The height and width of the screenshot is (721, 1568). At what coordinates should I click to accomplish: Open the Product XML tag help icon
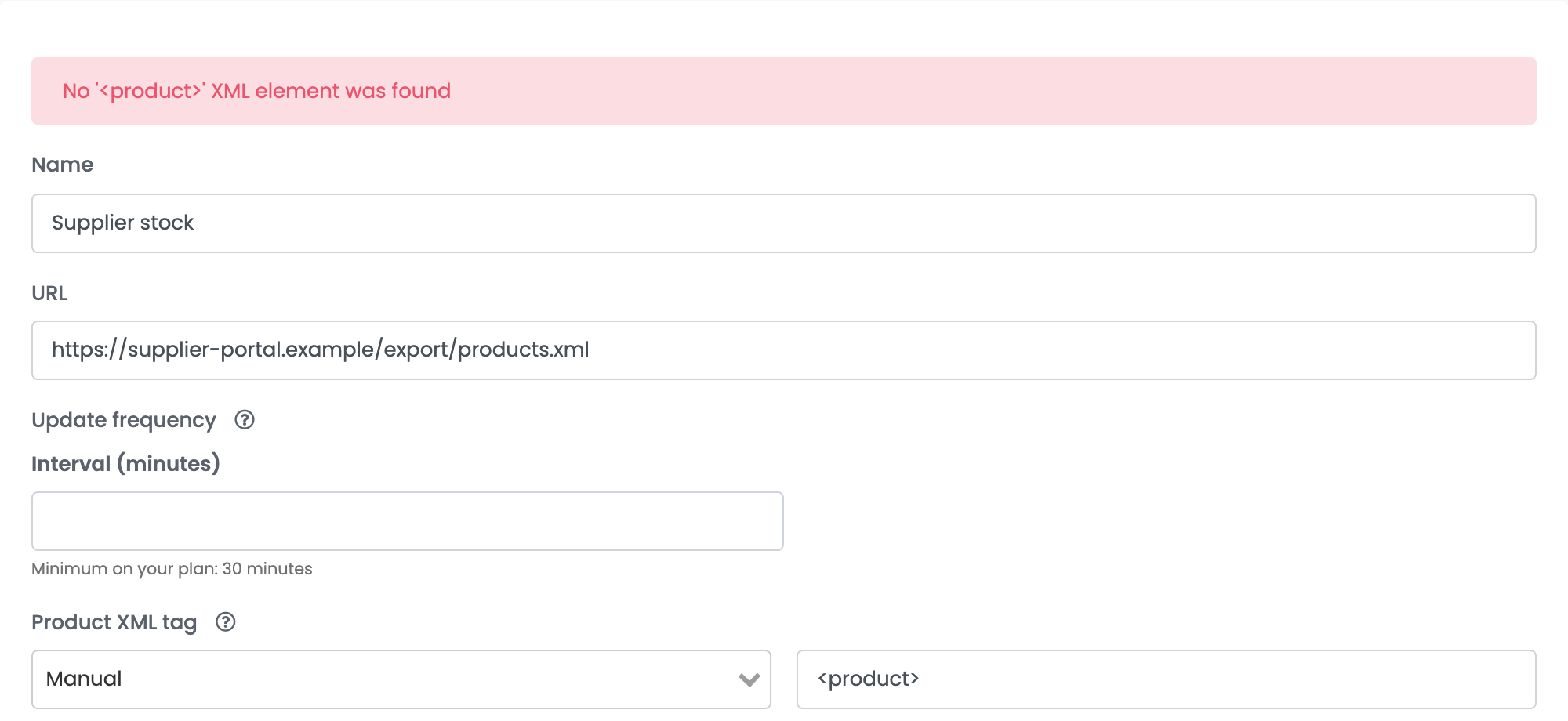click(226, 622)
